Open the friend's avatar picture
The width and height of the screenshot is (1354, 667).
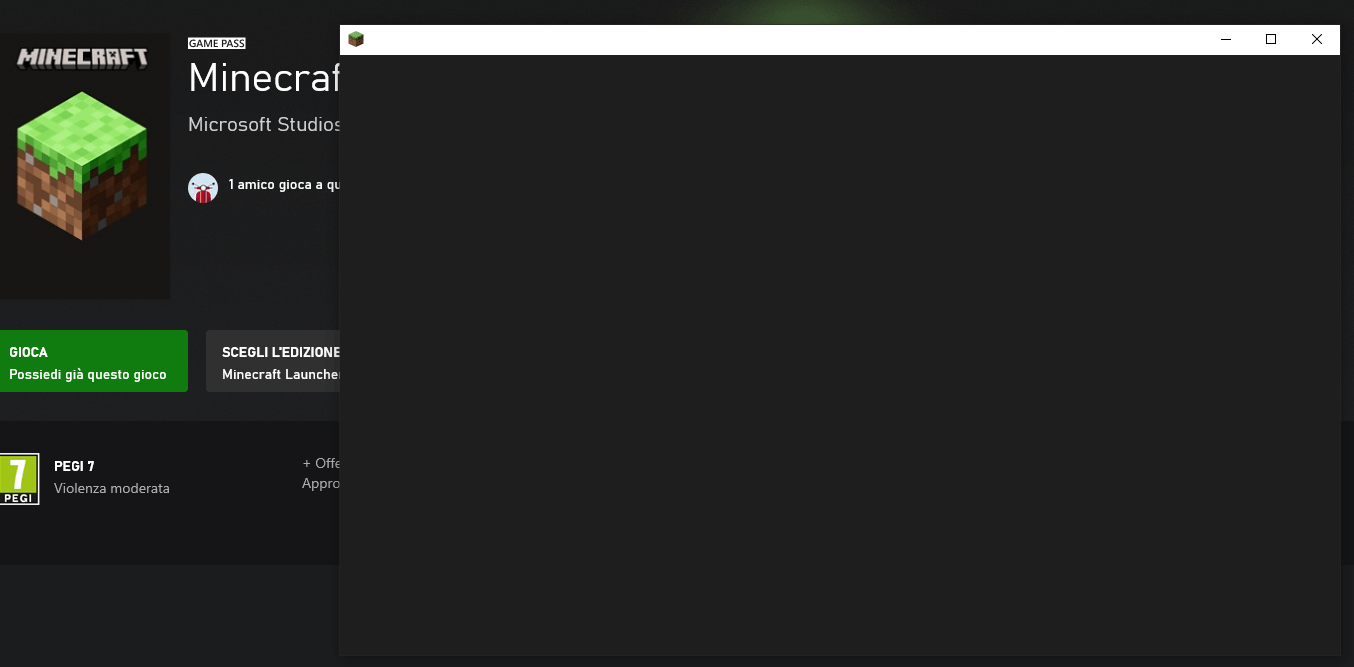point(203,188)
